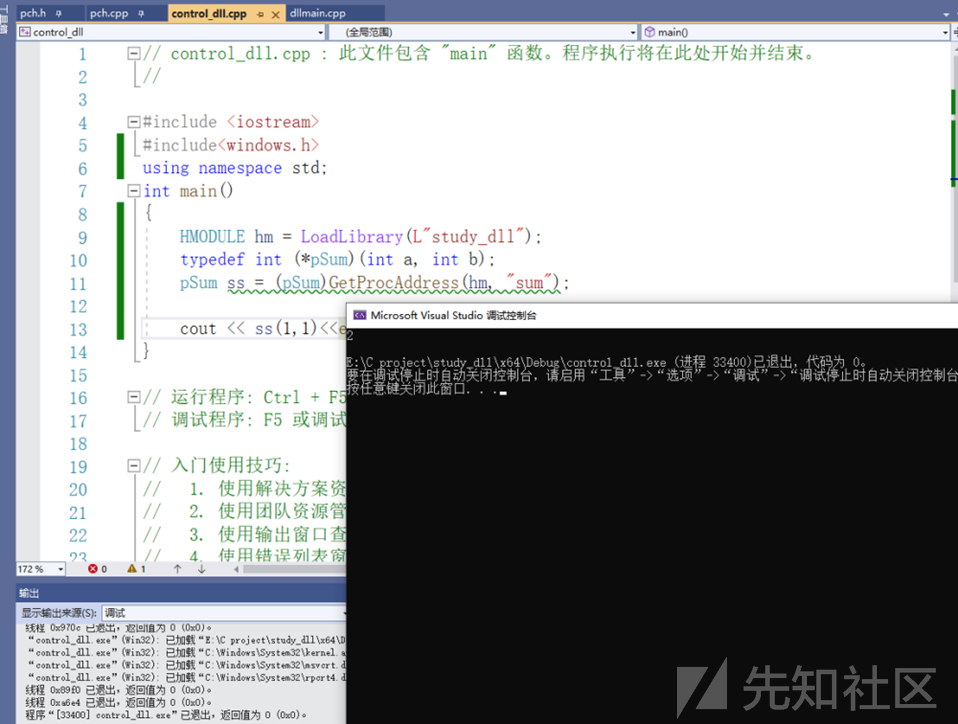Click the control_dll project icon in navigation bar
Screen dimensions: 958x724
point(24,32)
